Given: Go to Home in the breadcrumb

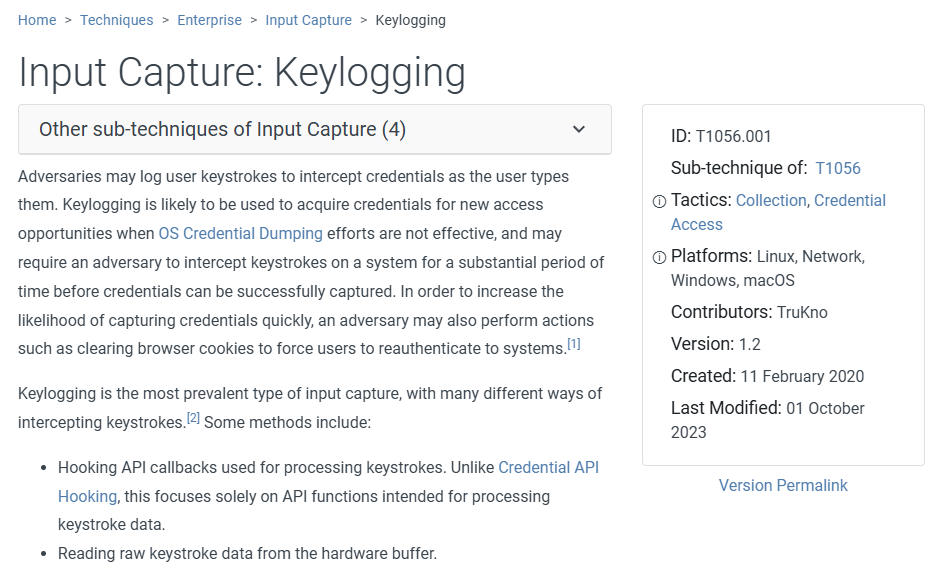Looking at the screenshot, I should [x=37, y=20].
